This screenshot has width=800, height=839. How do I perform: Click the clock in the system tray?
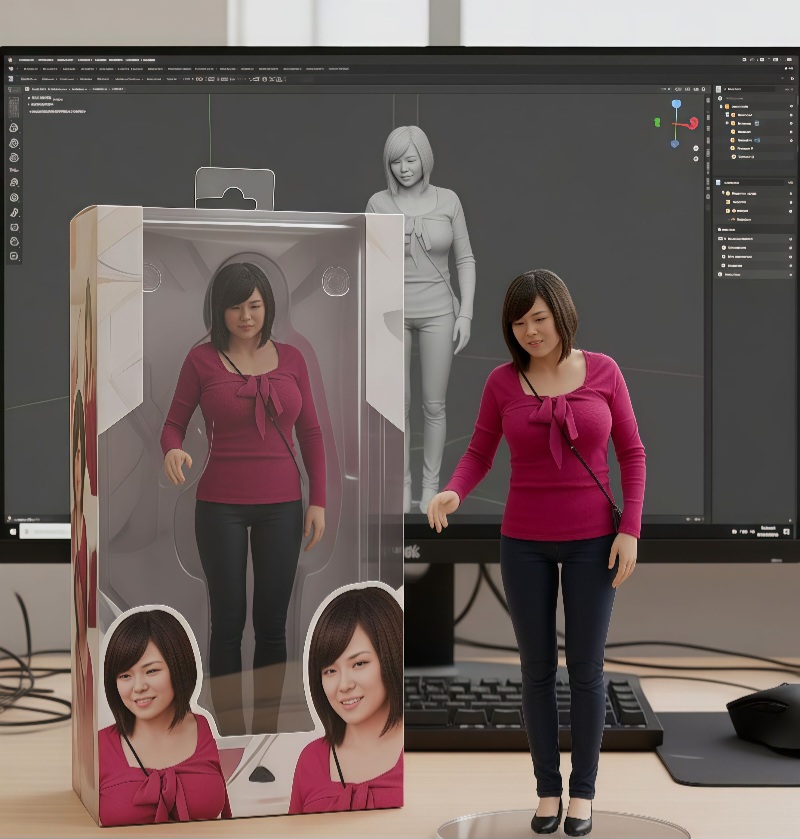pyautogui.click(x=768, y=530)
